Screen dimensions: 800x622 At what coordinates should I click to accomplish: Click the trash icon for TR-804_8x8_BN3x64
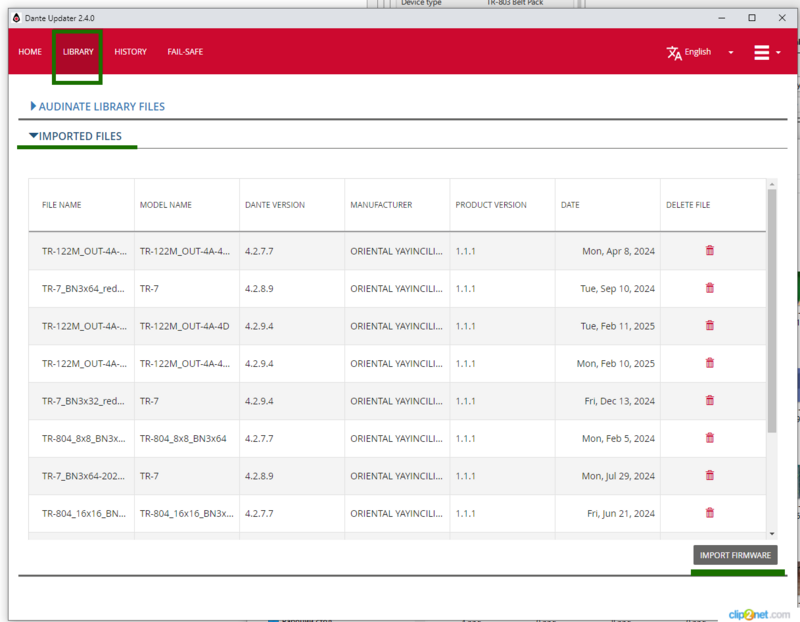click(710, 438)
